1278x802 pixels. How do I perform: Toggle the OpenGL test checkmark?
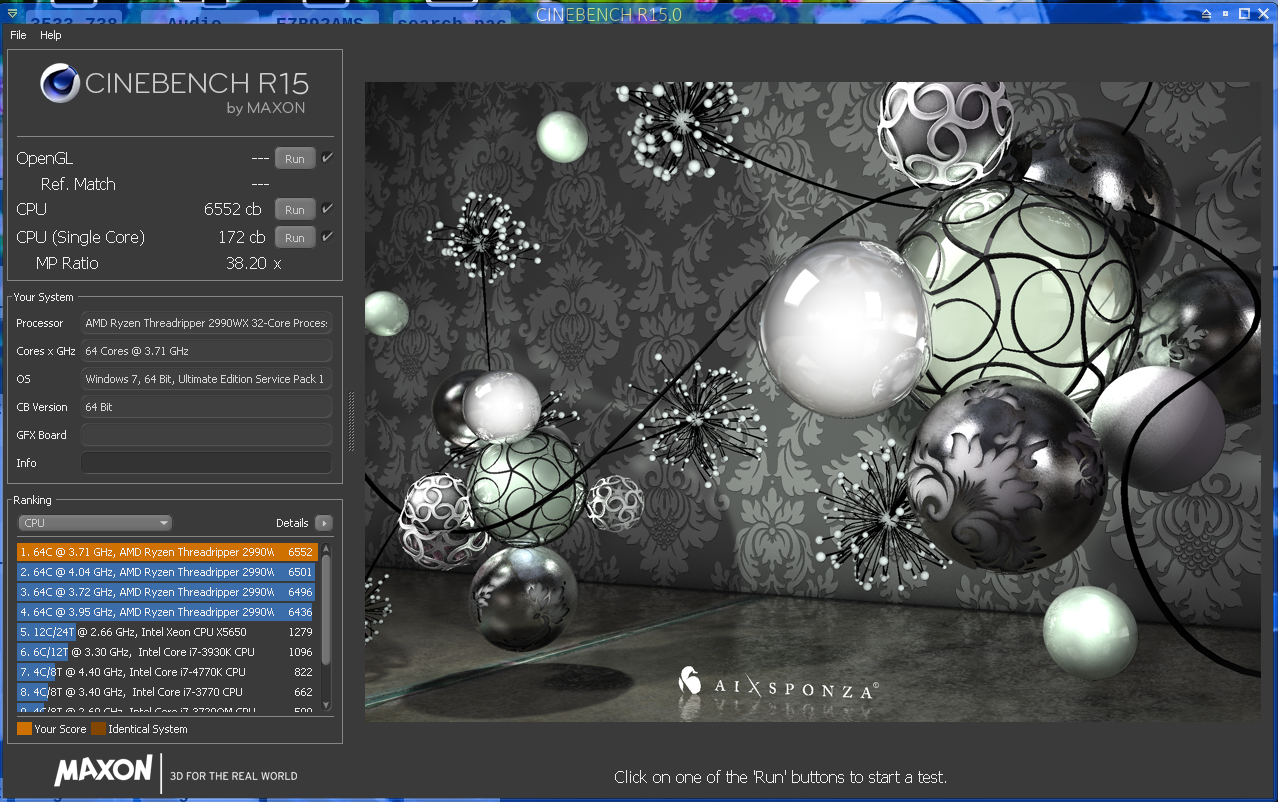327,158
